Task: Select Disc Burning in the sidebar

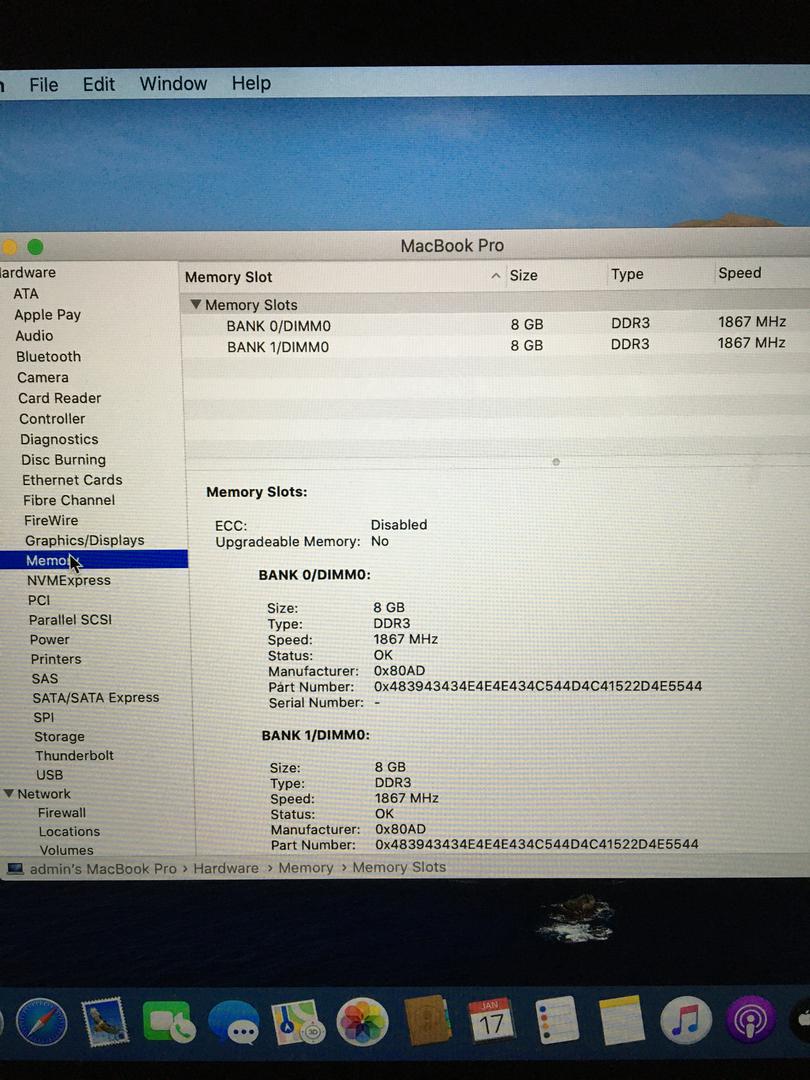Action: click(63, 459)
